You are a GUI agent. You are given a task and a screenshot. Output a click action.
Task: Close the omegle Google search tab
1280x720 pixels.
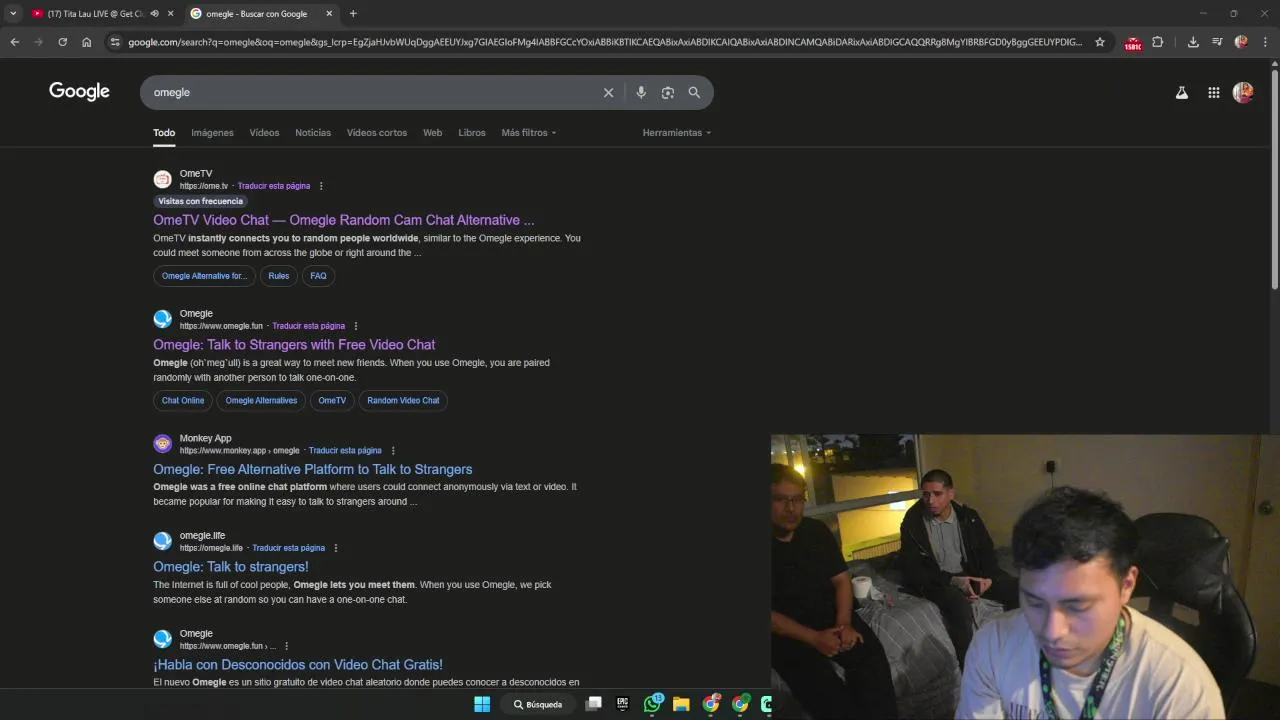click(x=329, y=14)
